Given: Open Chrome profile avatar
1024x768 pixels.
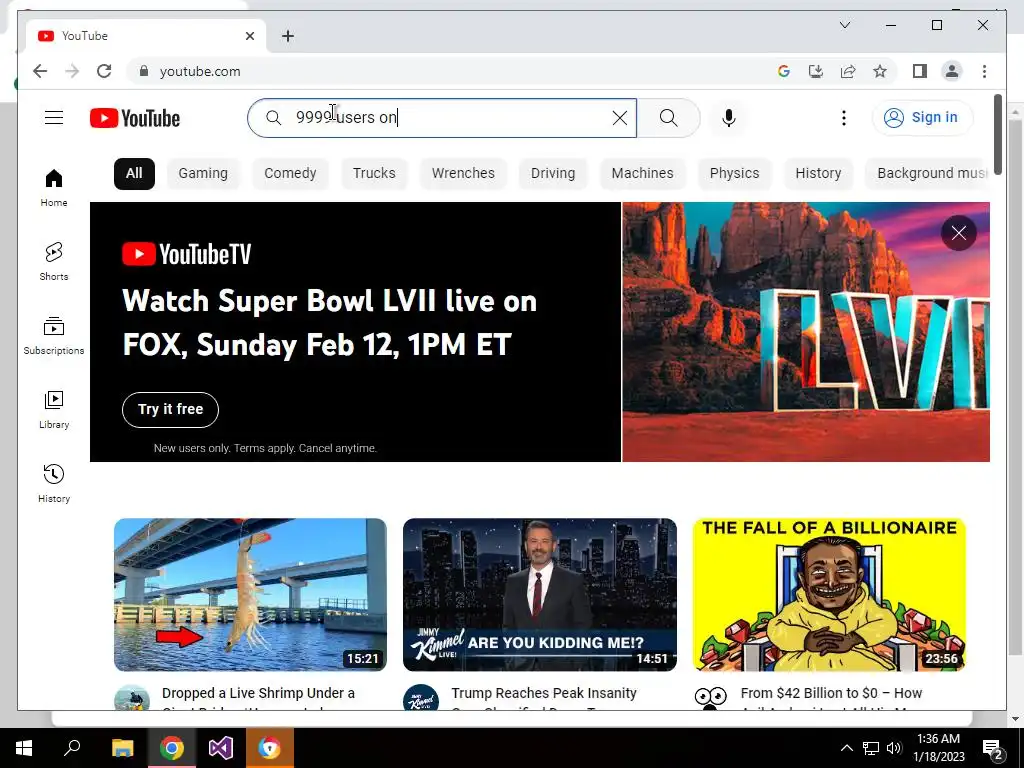Looking at the screenshot, I should pos(952,71).
